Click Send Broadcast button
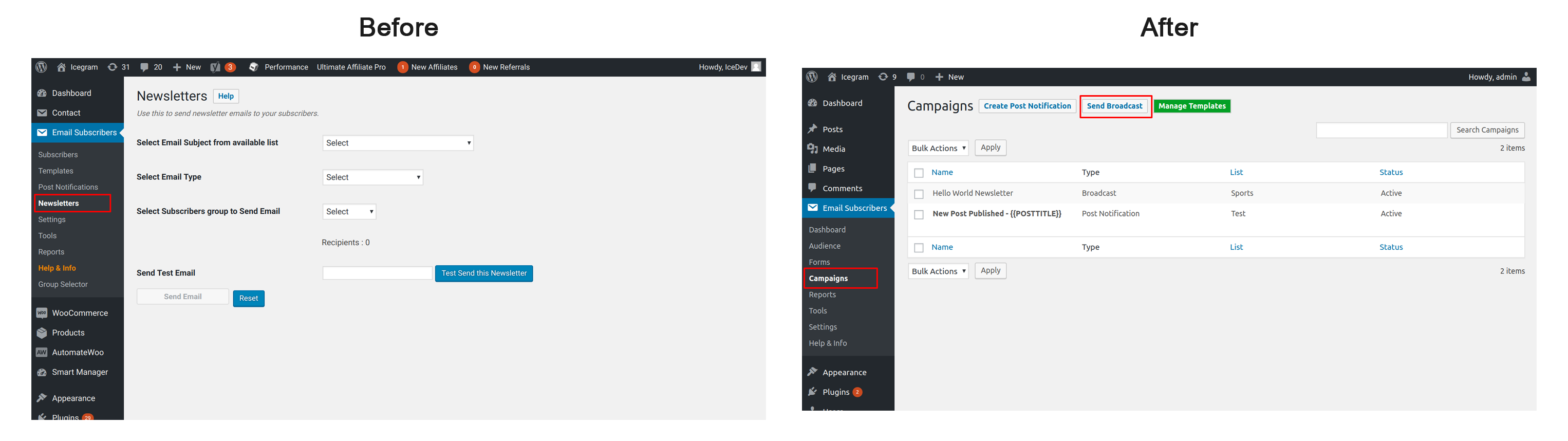 click(1114, 106)
